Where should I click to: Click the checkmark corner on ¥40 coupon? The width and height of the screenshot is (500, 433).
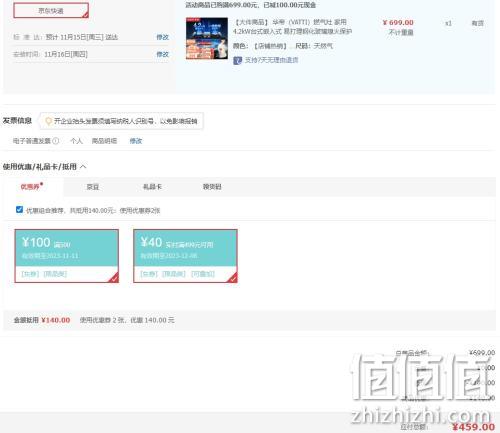click(x=233, y=278)
